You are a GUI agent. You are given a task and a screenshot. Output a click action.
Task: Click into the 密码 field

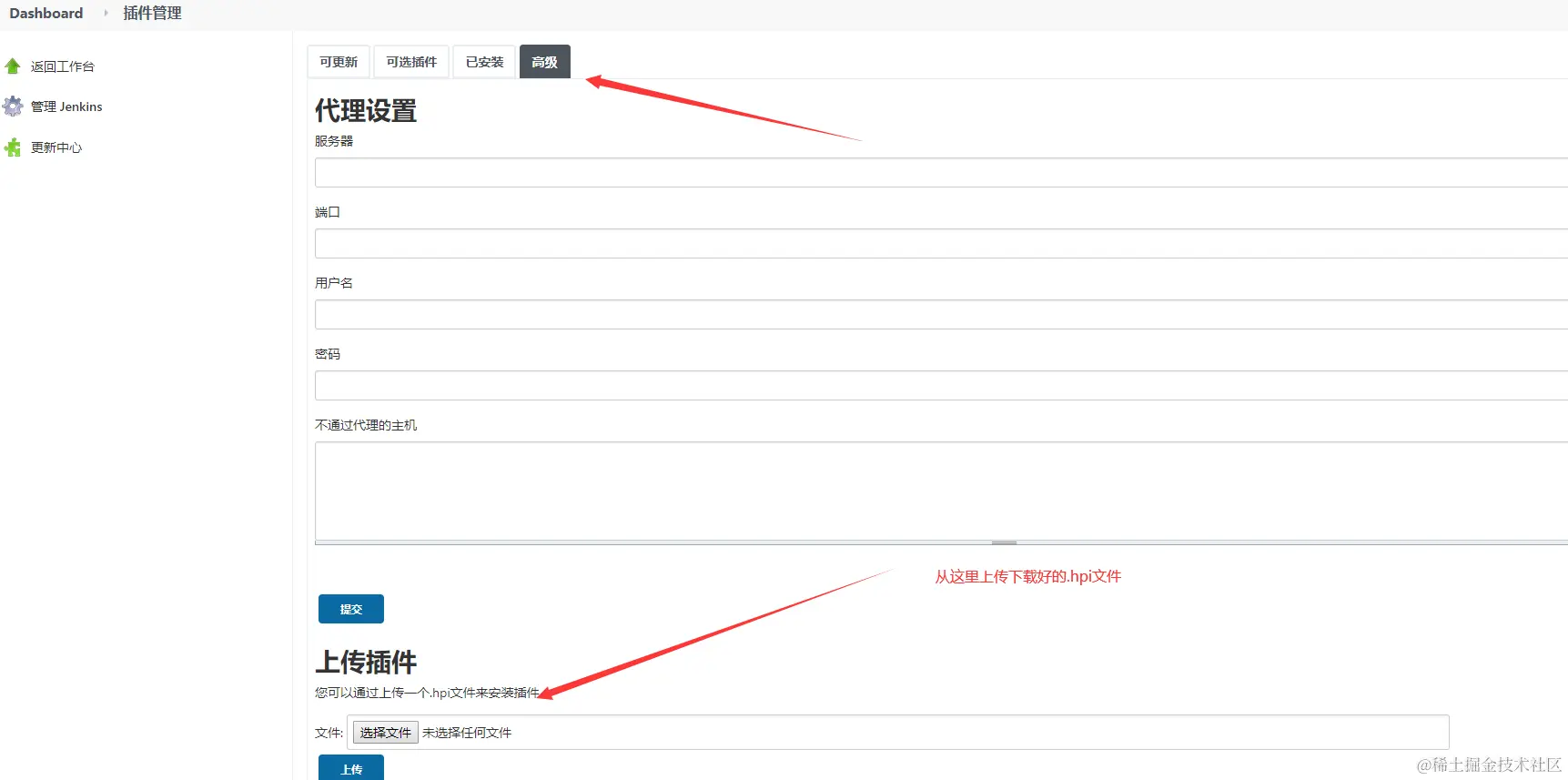coord(941,386)
